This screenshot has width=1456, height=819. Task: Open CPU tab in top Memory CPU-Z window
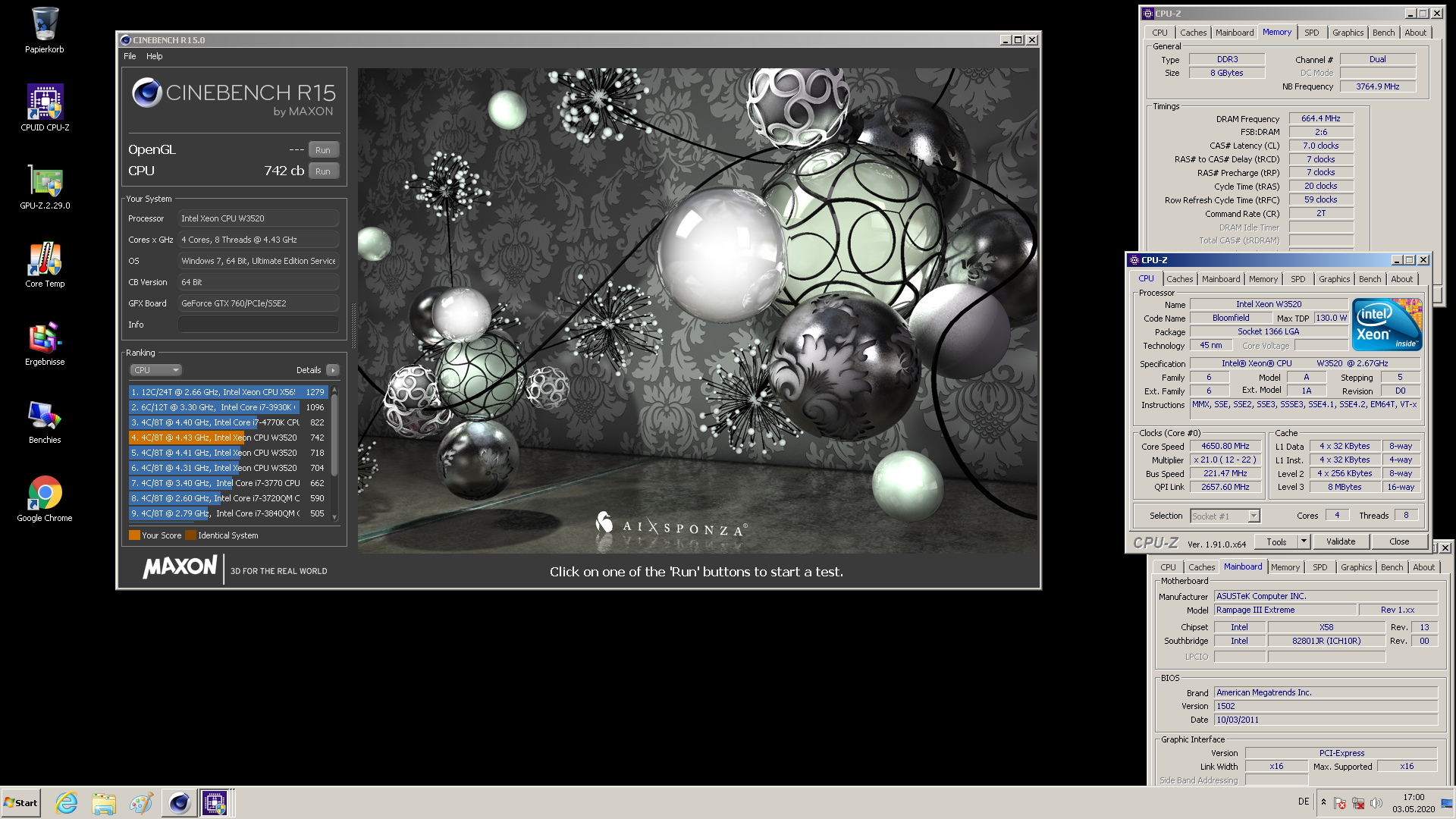pyautogui.click(x=1159, y=33)
